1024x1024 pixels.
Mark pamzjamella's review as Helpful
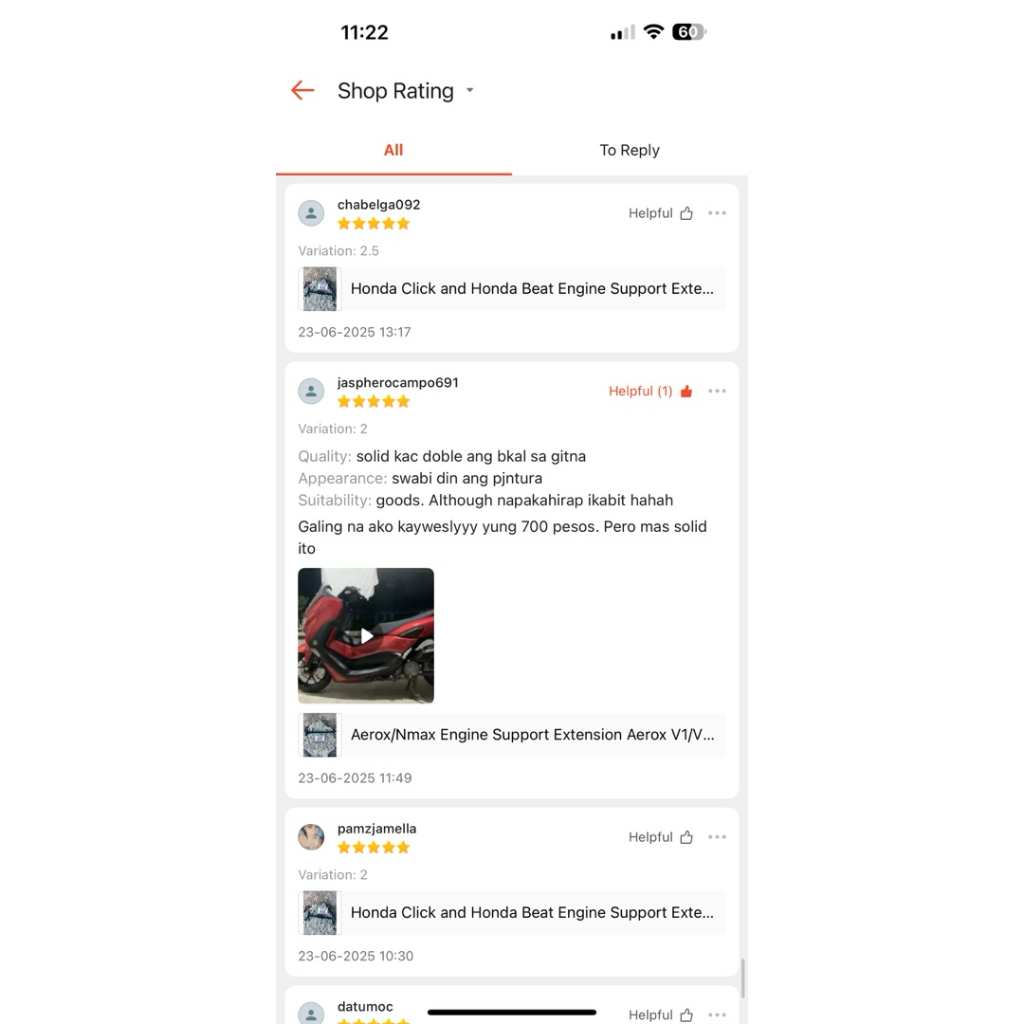click(x=660, y=837)
